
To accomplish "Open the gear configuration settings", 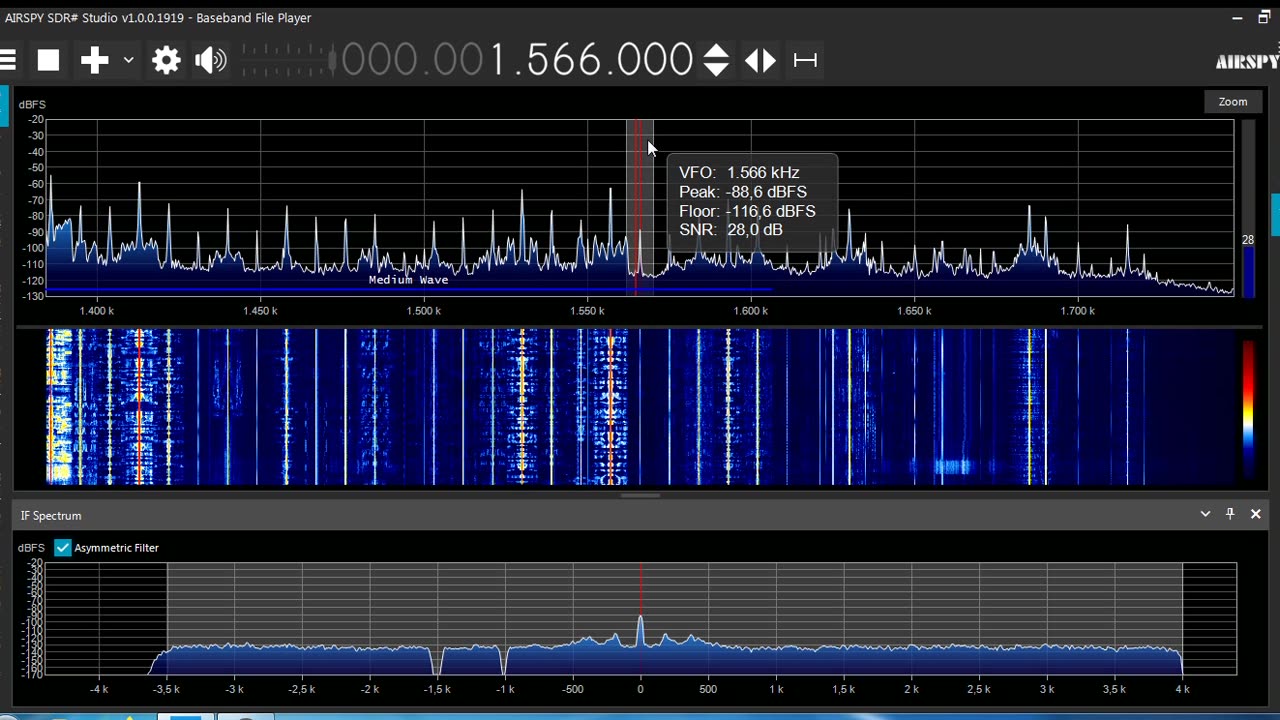I will pos(166,60).
